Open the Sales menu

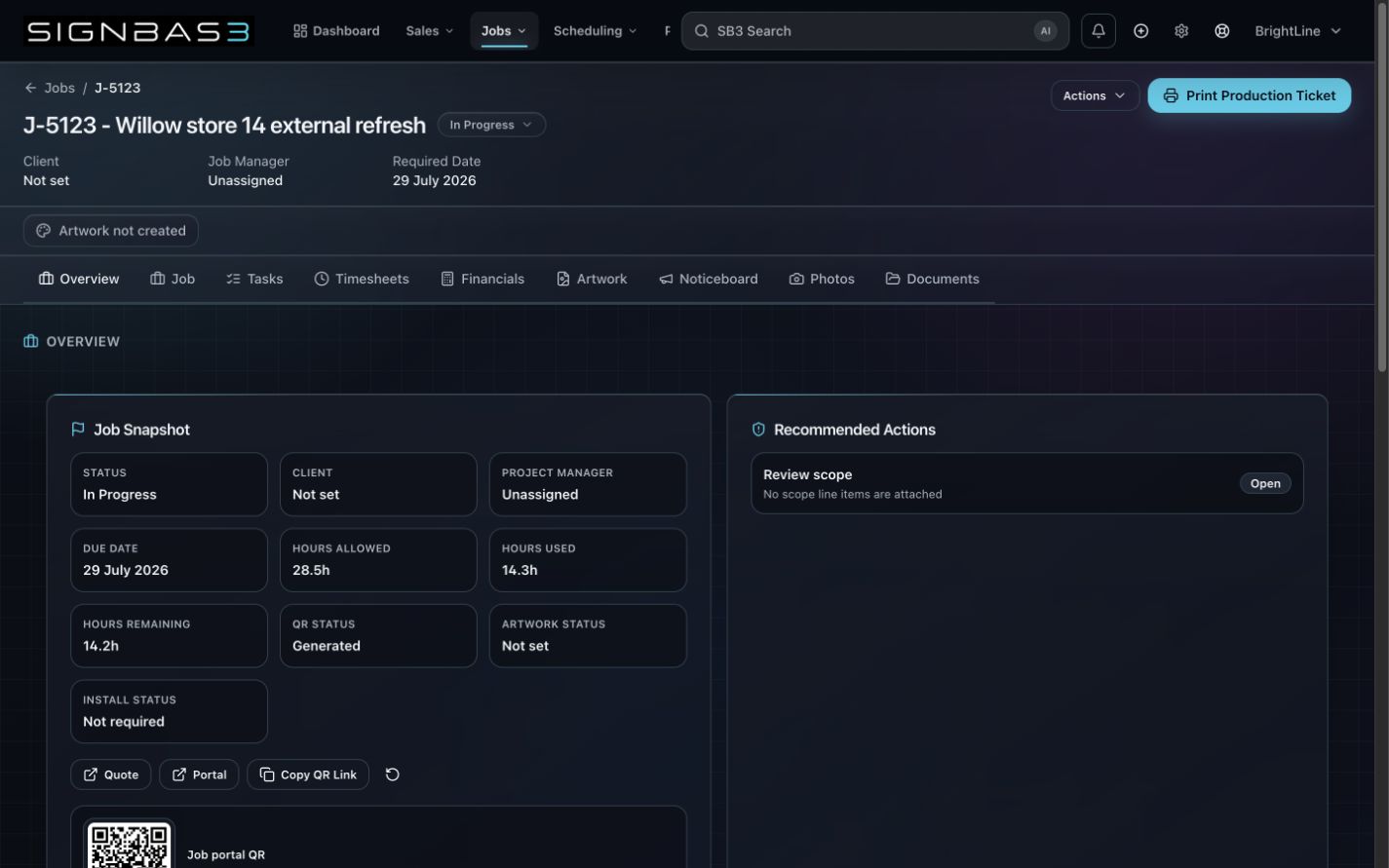pos(430,31)
